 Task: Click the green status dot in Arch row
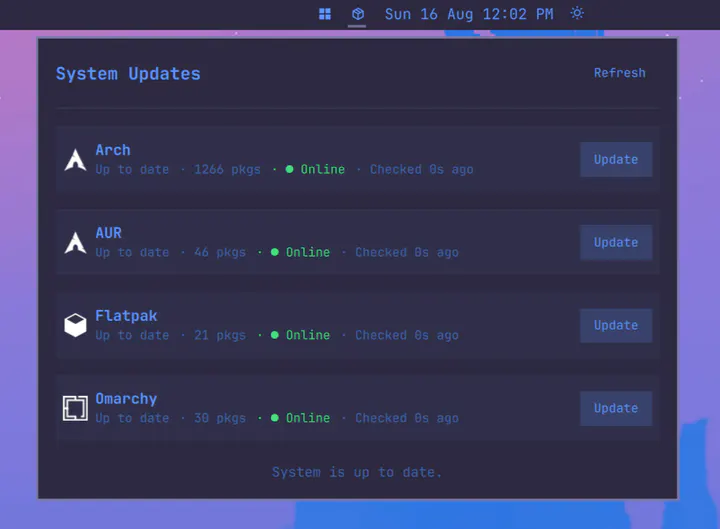289,169
